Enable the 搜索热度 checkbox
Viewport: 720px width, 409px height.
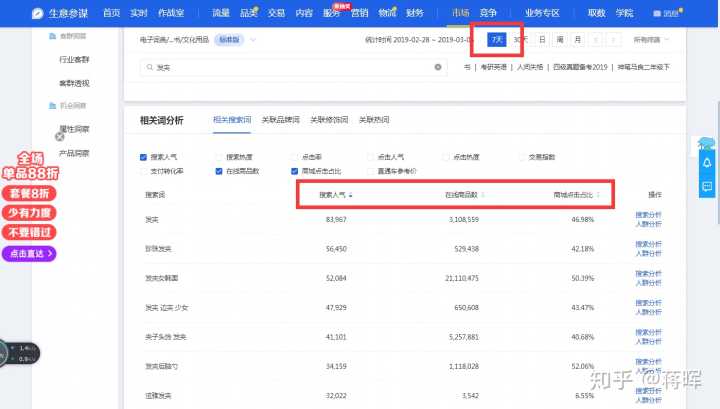coord(219,157)
